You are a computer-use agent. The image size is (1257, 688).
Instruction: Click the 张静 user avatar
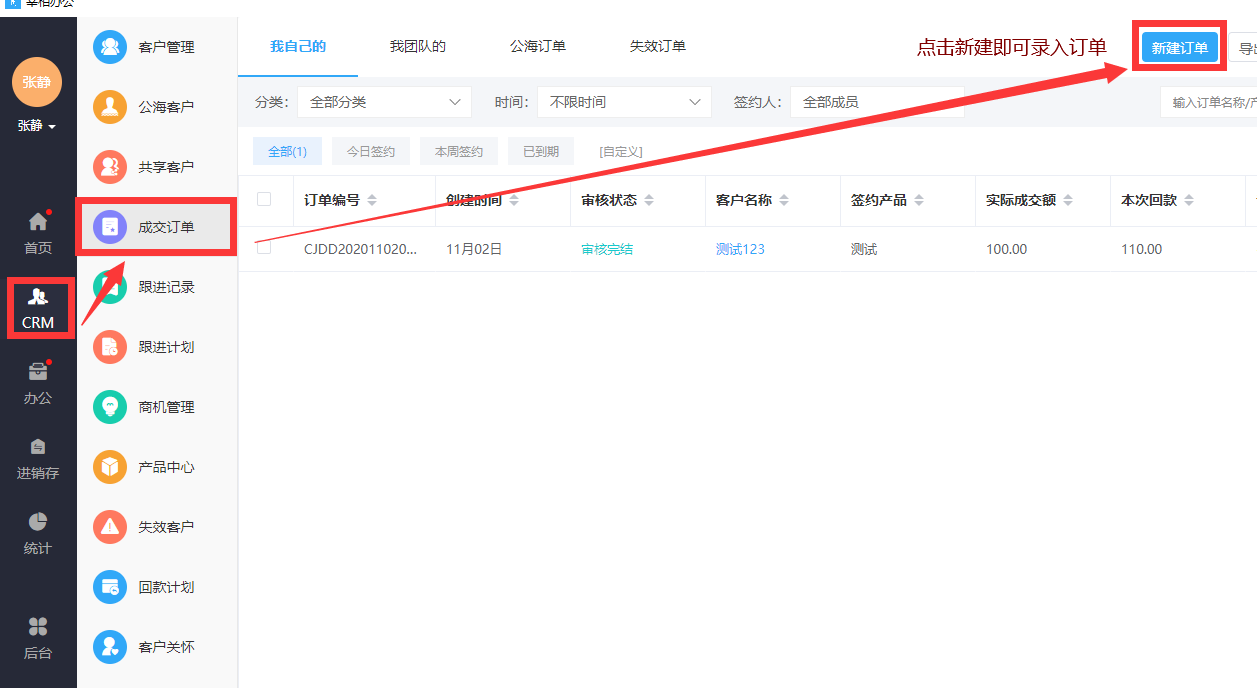(37, 82)
